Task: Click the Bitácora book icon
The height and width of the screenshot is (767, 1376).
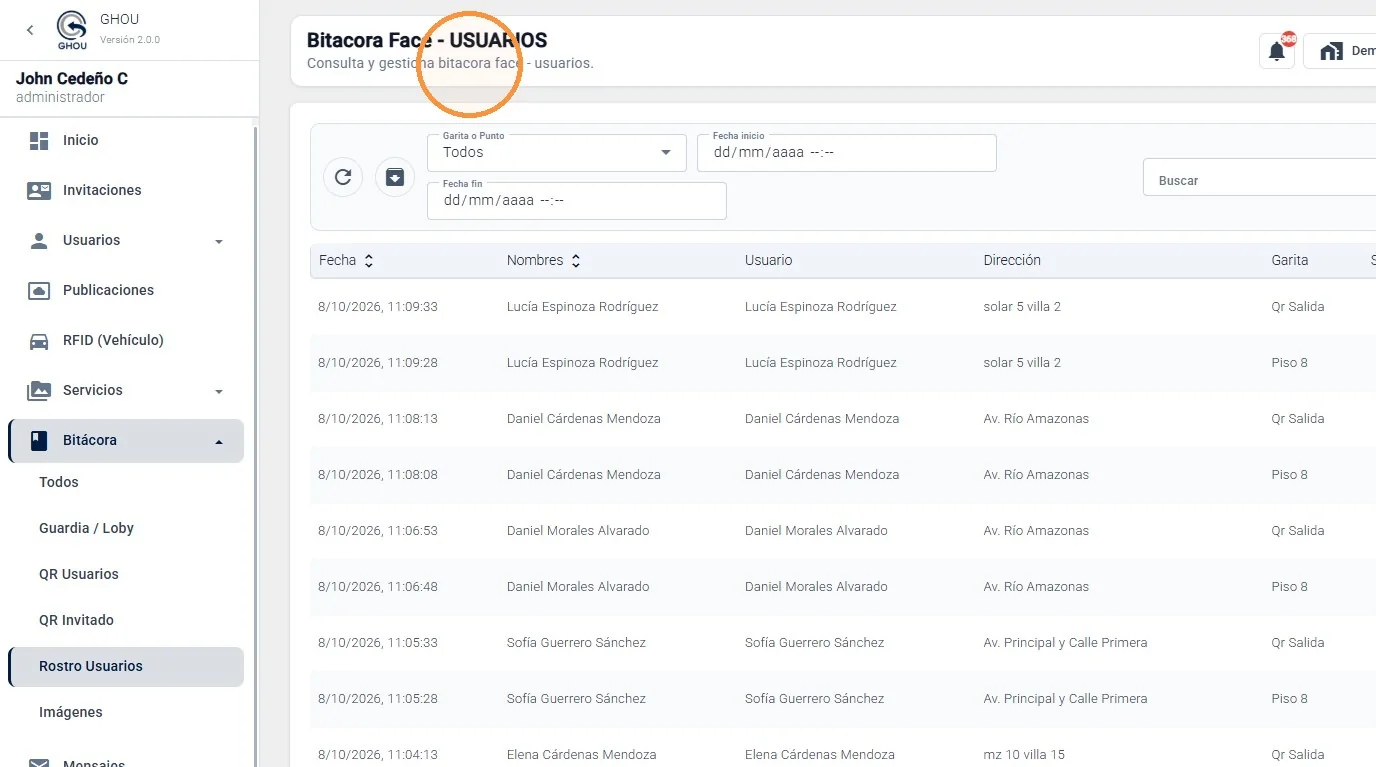Action: pos(39,440)
